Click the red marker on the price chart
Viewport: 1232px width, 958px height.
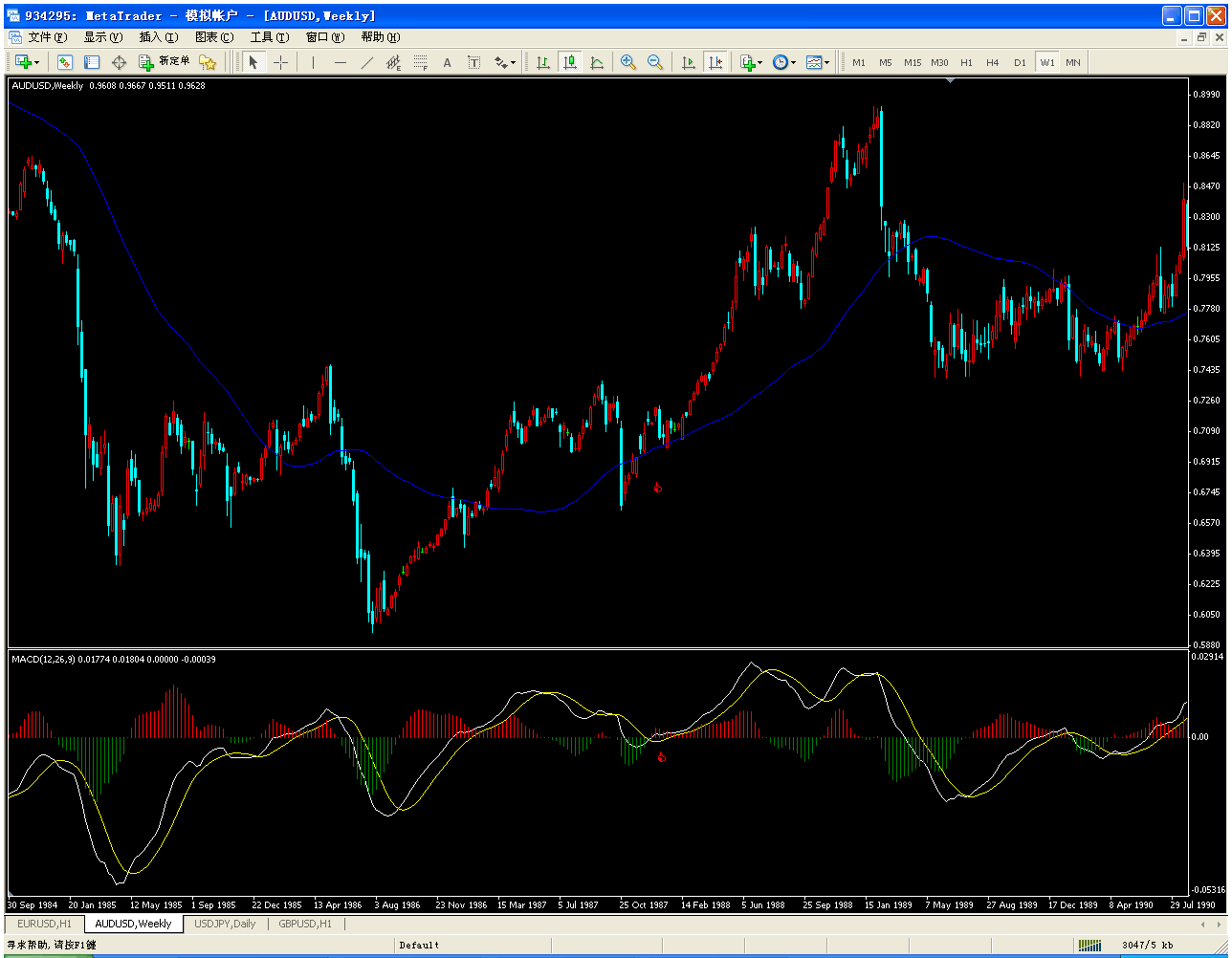657,488
